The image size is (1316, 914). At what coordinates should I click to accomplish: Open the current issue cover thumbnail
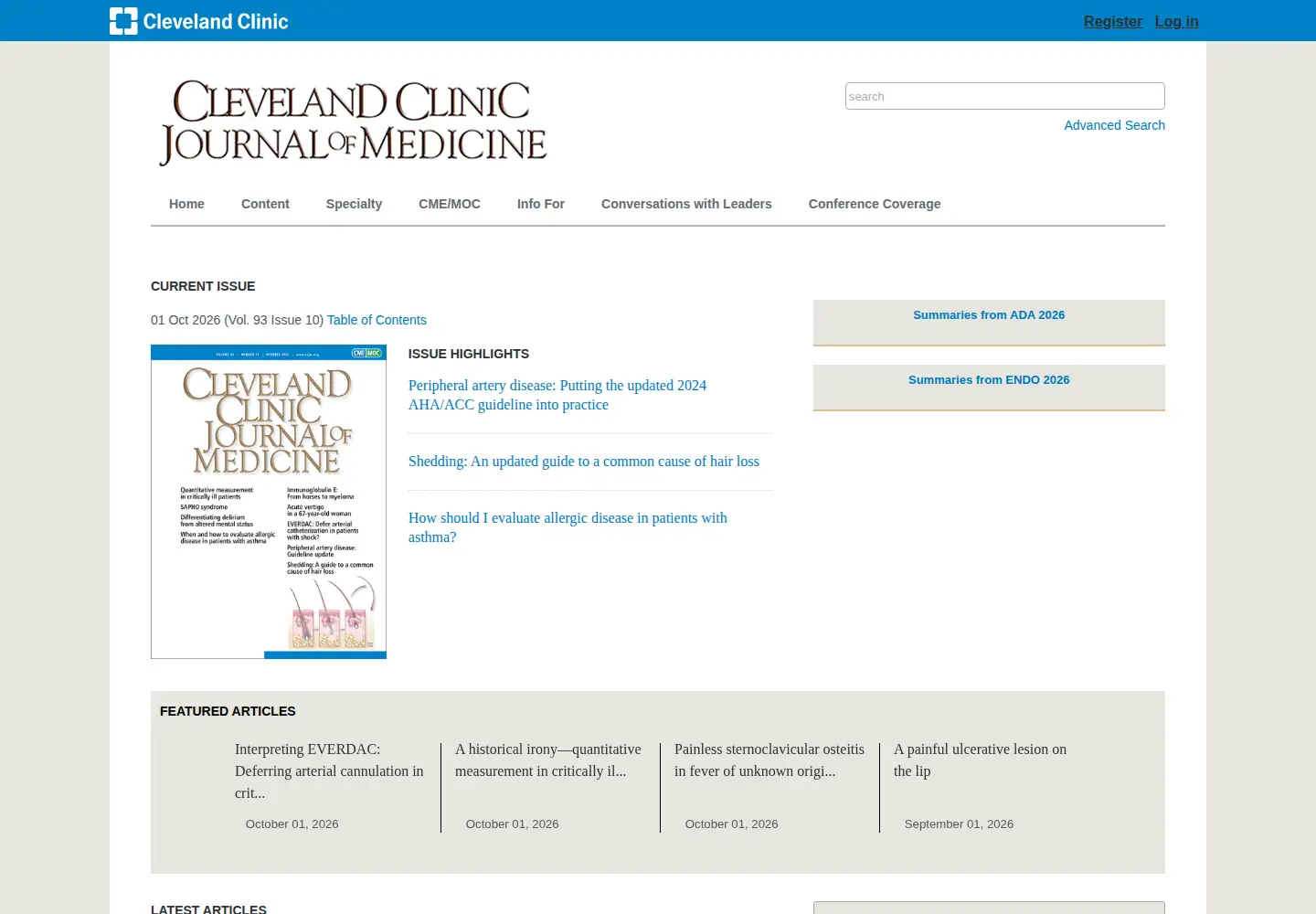269,502
